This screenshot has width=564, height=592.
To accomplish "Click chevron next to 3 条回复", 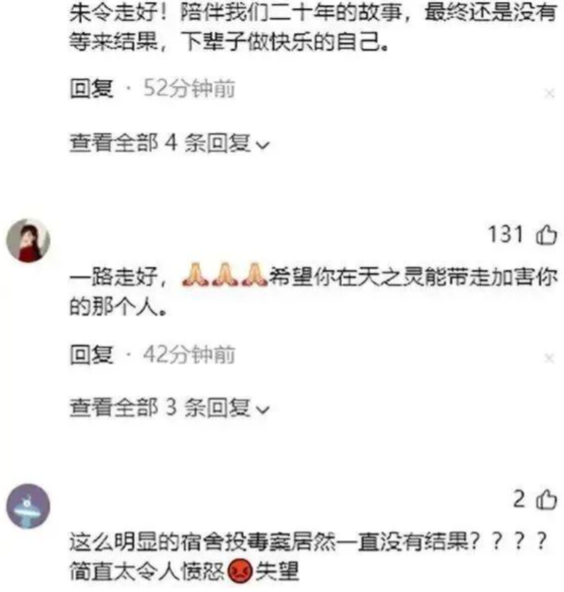I will tap(263, 410).
